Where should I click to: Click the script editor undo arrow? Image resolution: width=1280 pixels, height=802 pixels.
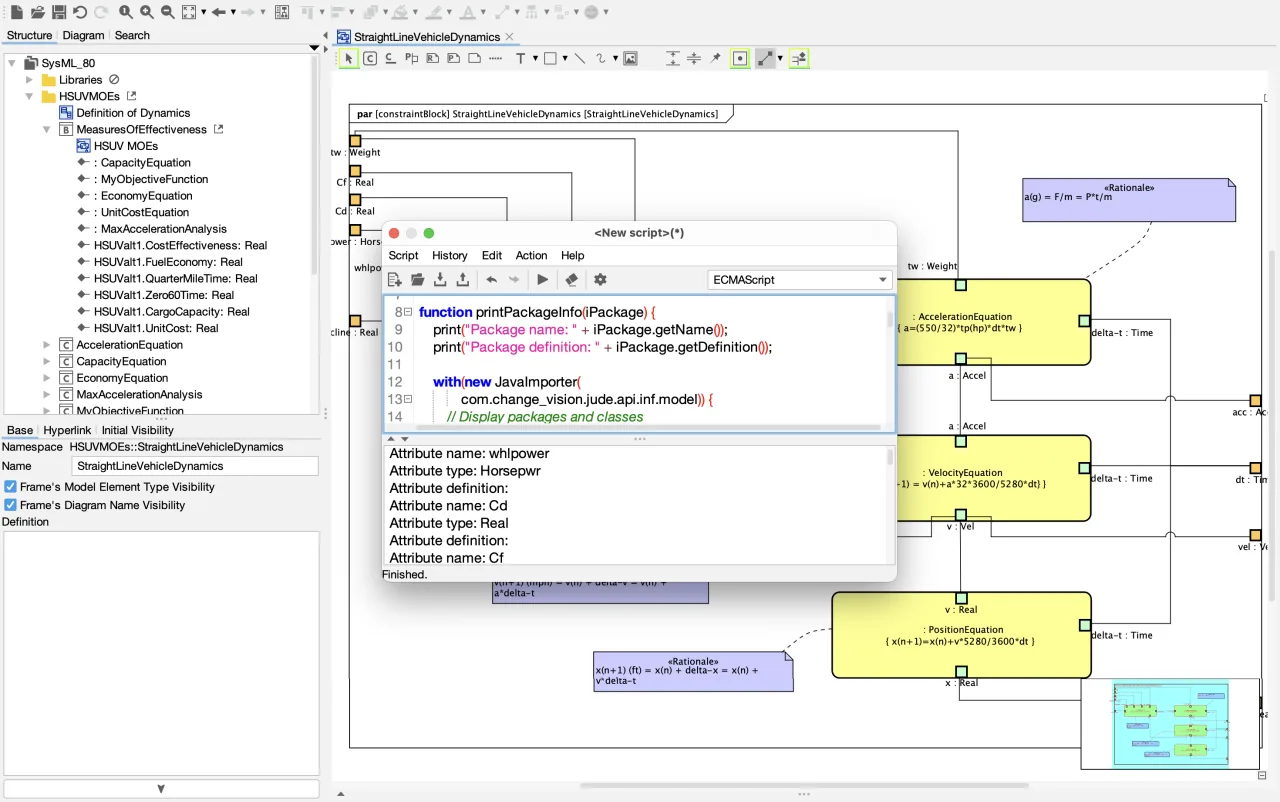[x=491, y=280]
